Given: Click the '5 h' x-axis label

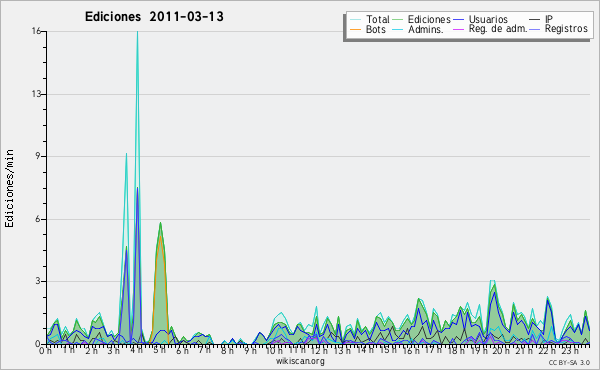Looking at the screenshot, I should 159,350.
